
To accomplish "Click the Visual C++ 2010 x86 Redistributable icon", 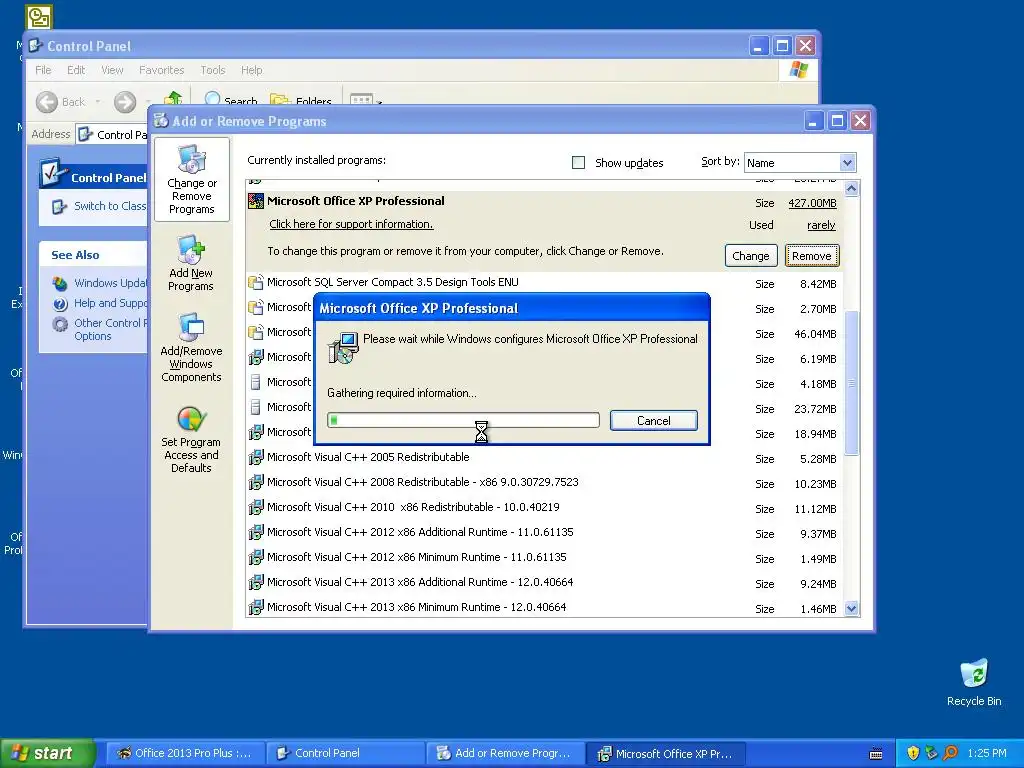I will pos(256,507).
